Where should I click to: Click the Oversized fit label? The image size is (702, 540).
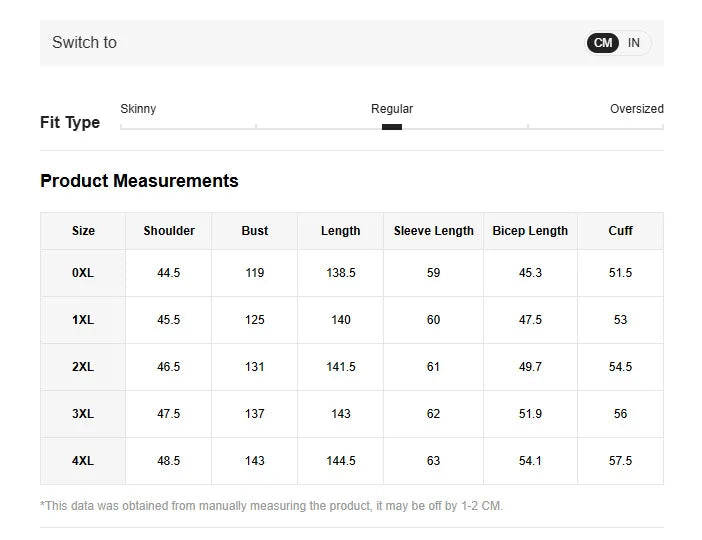pos(636,109)
